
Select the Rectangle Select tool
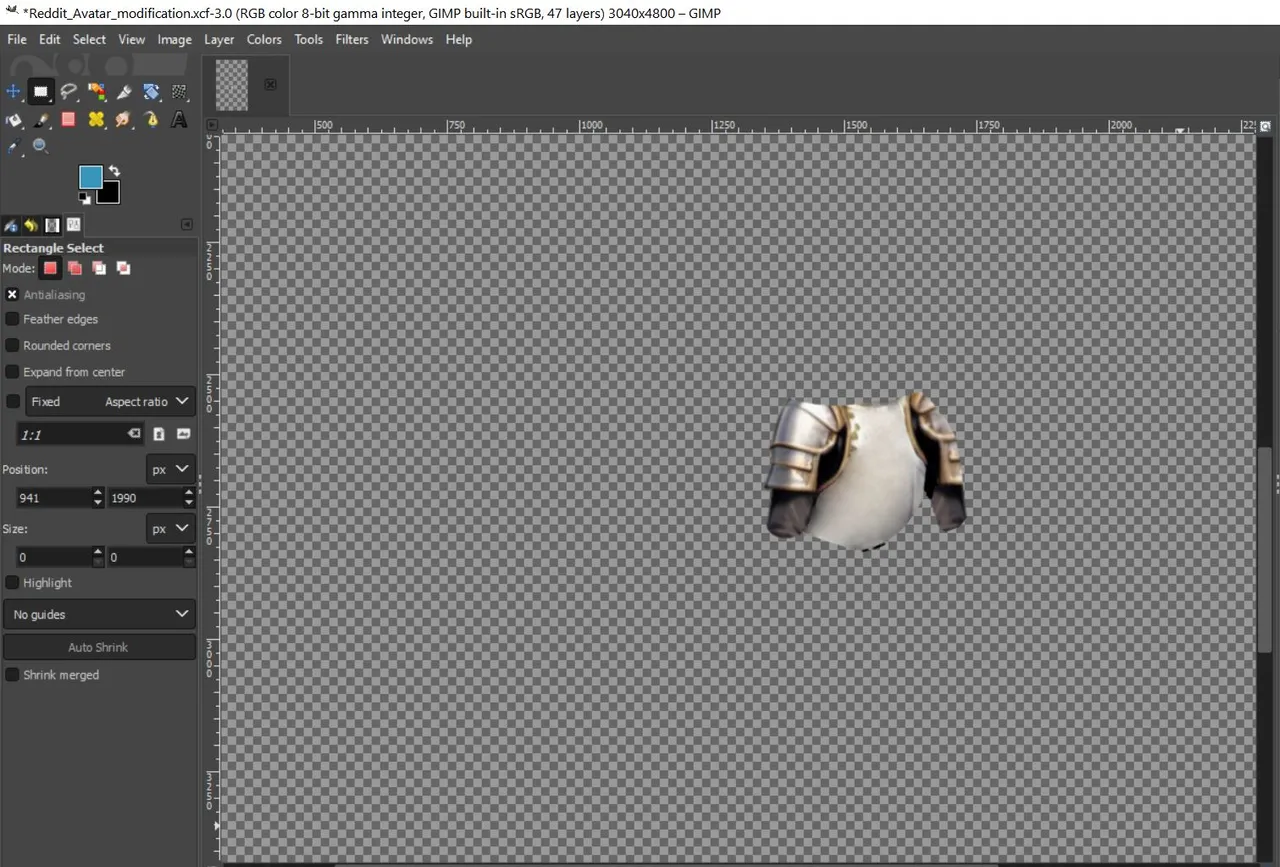(41, 92)
